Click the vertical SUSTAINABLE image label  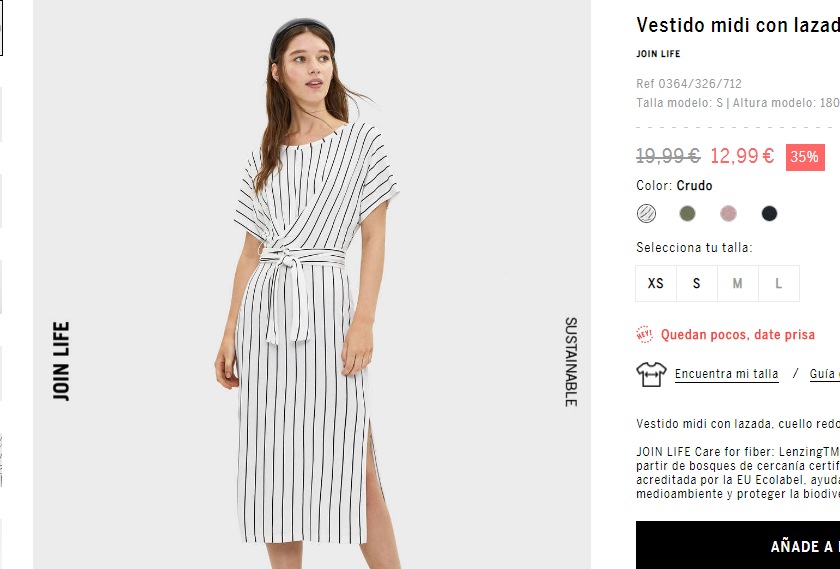pyautogui.click(x=571, y=362)
